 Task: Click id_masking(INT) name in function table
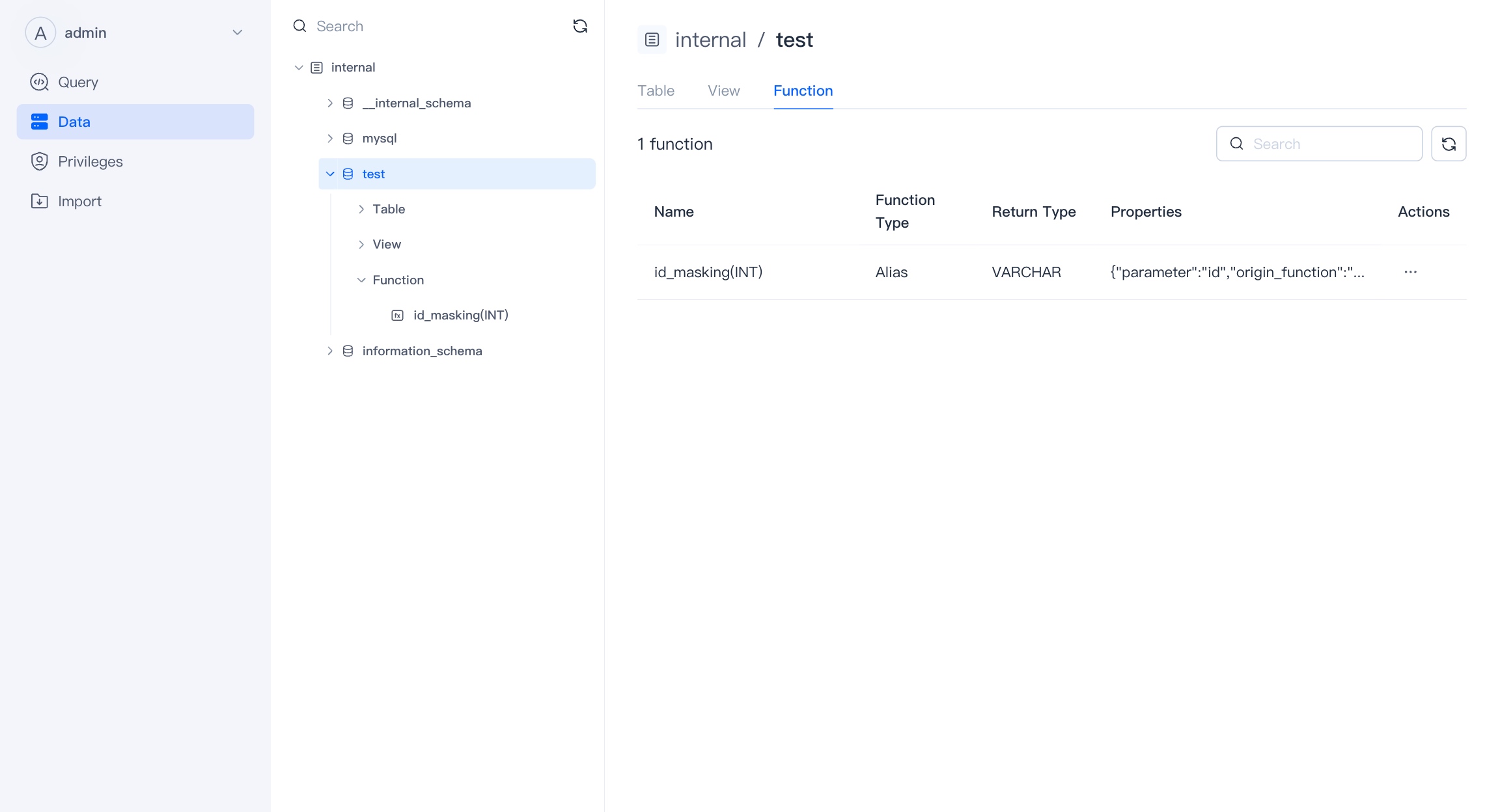click(708, 272)
